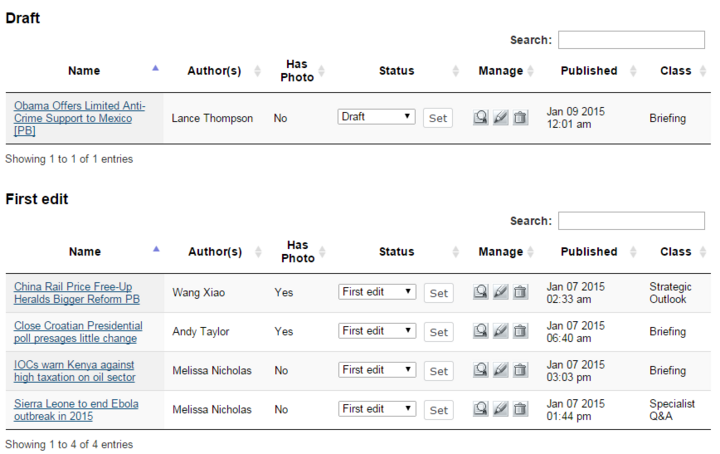Viewport: 720px width, 454px height.
Task: Edit the Close Croatian Presidential poll article
Action: (x=501, y=331)
